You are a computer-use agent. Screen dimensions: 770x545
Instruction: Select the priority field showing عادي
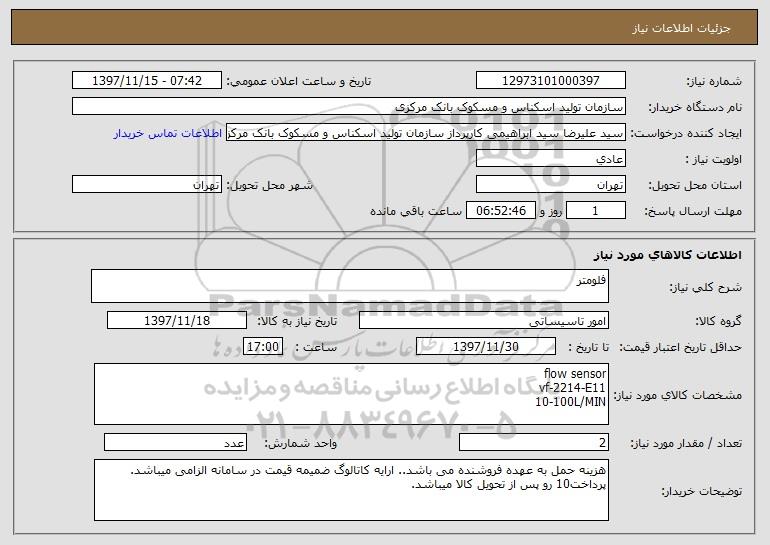pyautogui.click(x=550, y=158)
